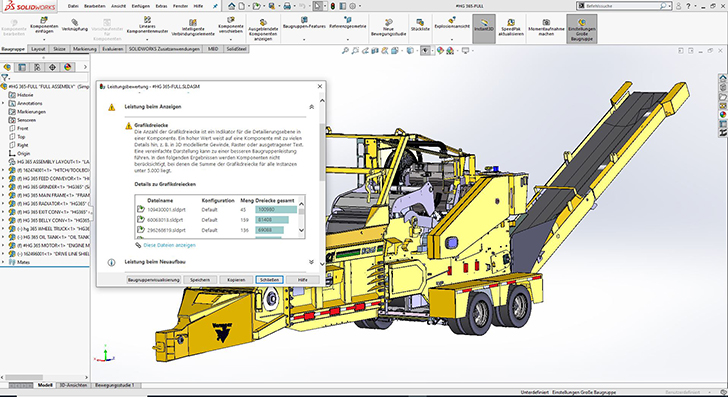This screenshot has height=397, width=728.
Task: Click the Schließen button in the dialog
Action: coord(269,280)
